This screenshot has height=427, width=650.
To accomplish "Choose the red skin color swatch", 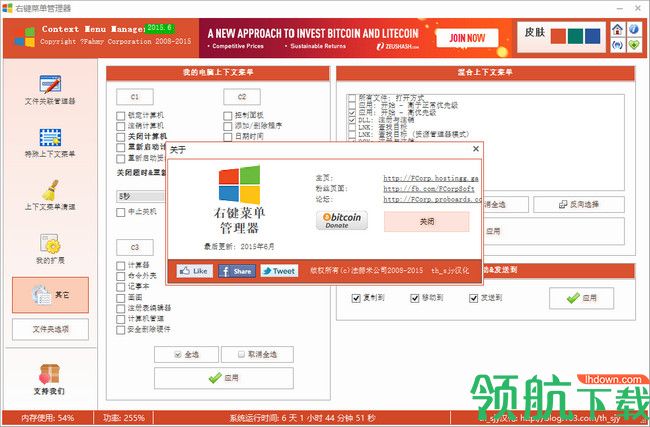I will click(x=558, y=36).
